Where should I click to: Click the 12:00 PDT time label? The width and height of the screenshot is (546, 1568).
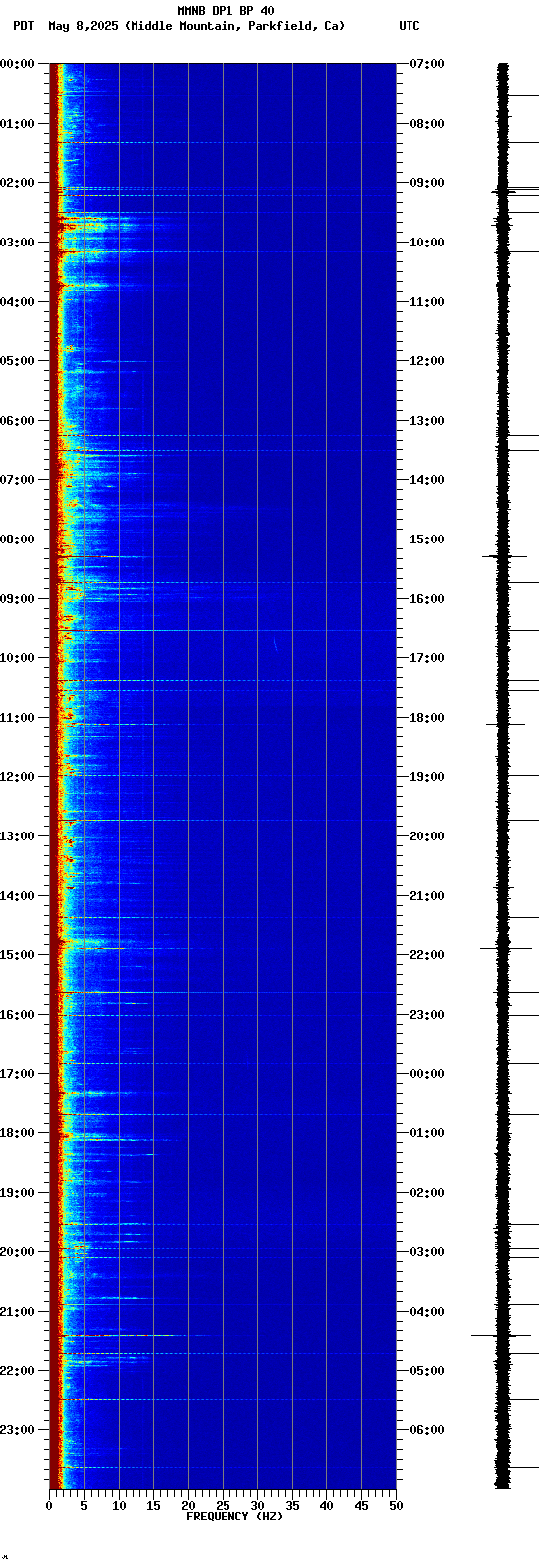(18, 777)
